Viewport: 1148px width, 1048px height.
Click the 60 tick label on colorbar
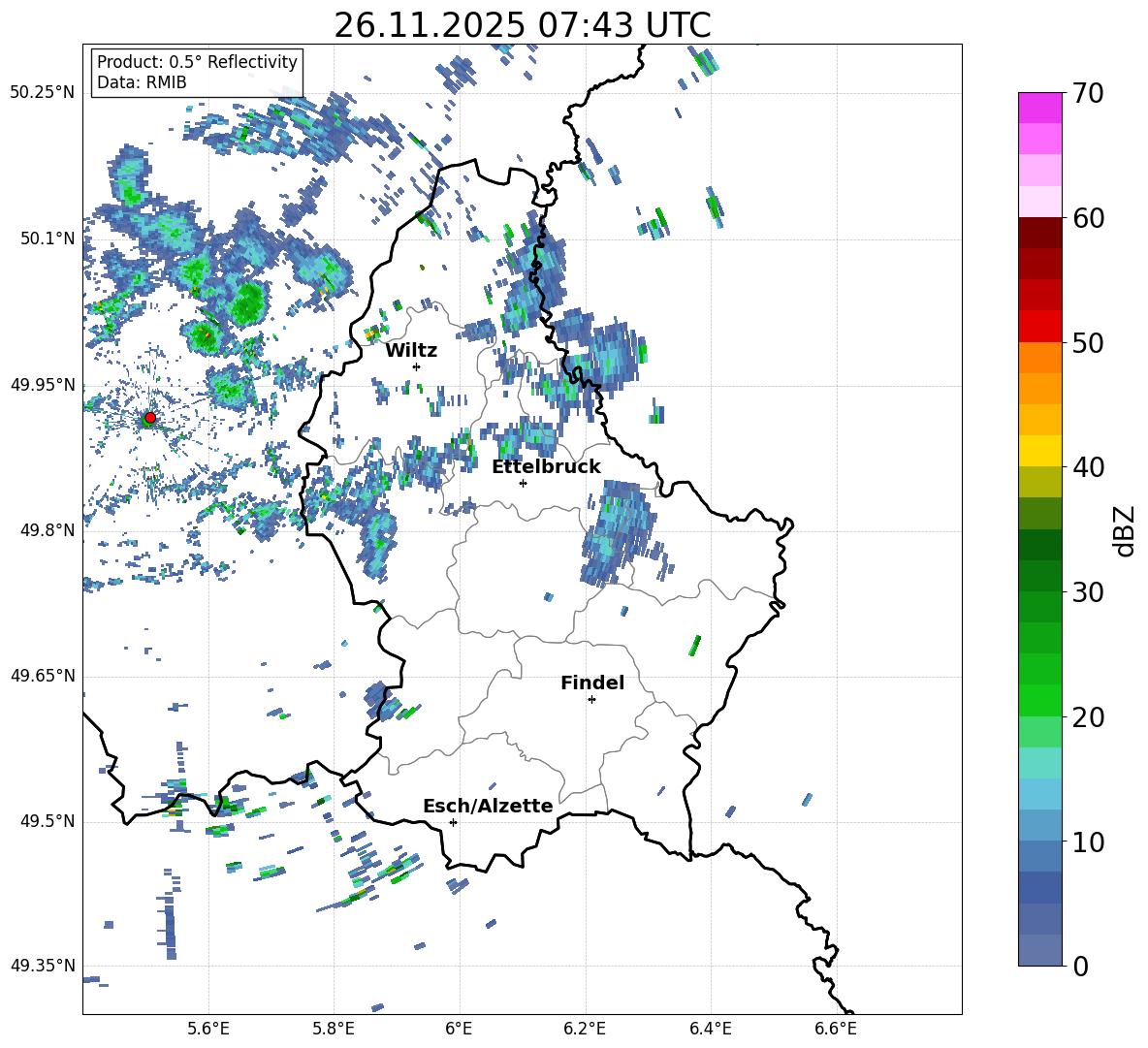click(x=1088, y=218)
